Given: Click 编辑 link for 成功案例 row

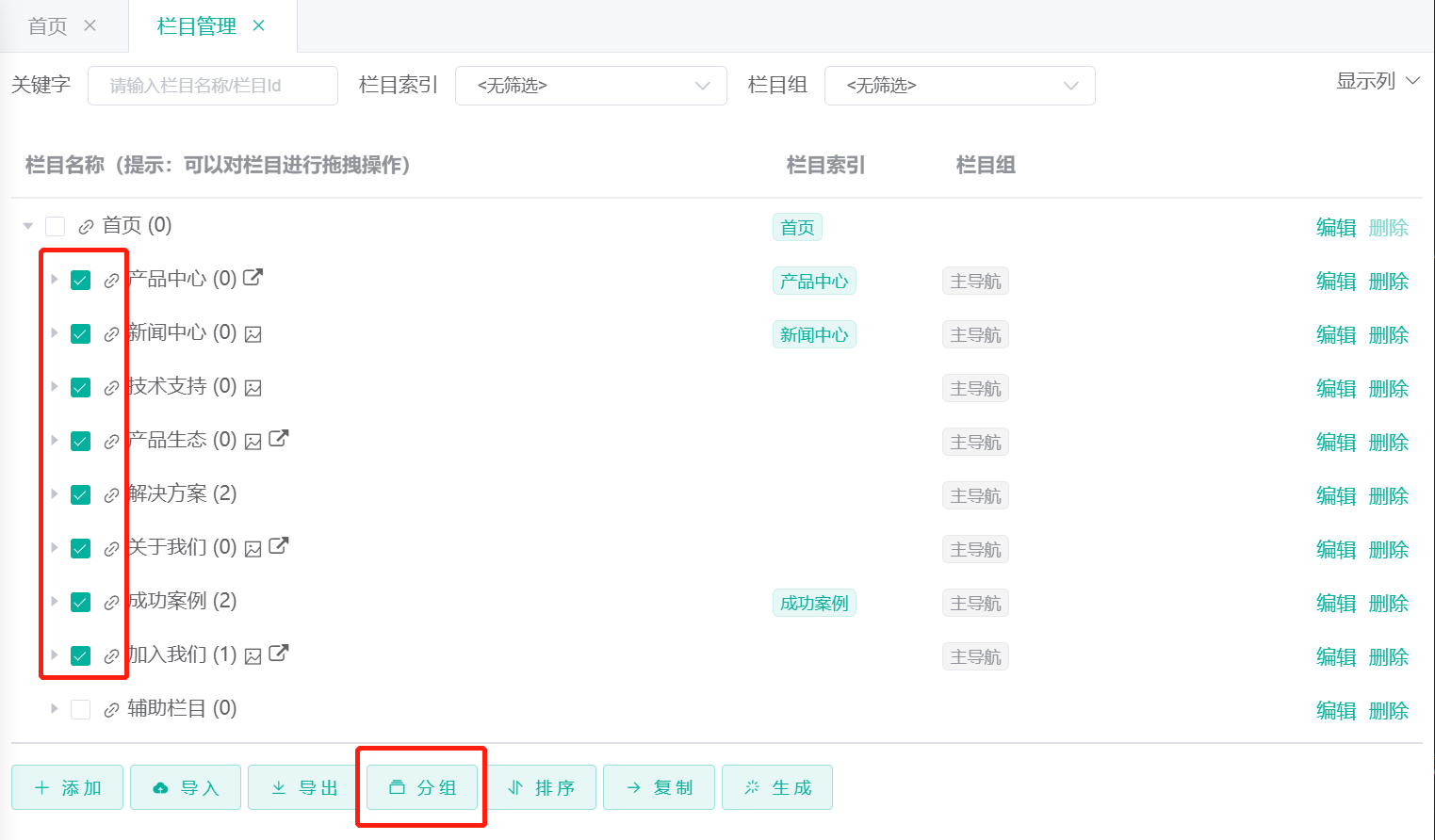Looking at the screenshot, I should pos(1335,603).
